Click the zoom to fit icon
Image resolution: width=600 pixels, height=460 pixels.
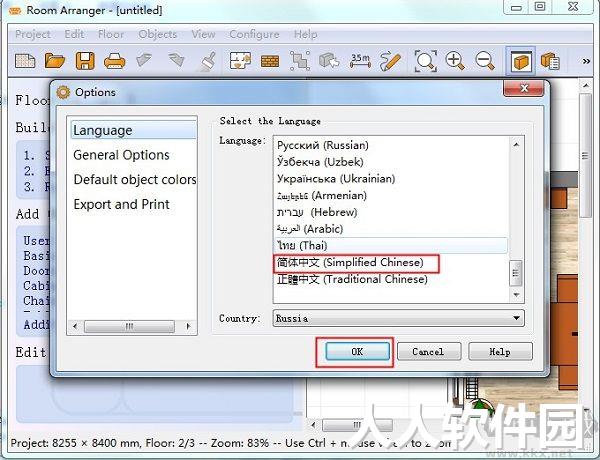[426, 61]
